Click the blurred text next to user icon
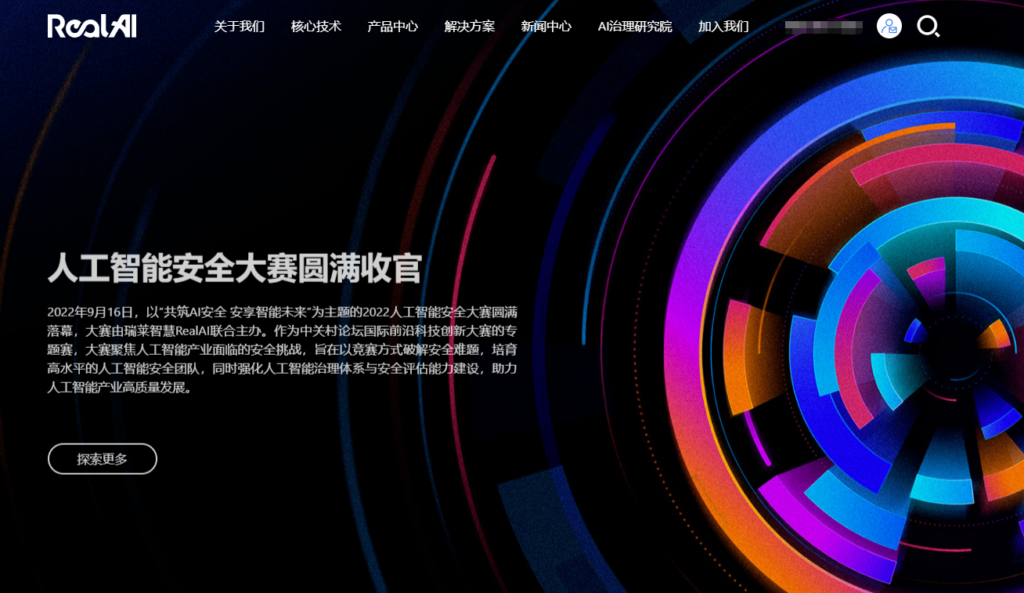This screenshot has width=1024, height=593. [x=824, y=27]
